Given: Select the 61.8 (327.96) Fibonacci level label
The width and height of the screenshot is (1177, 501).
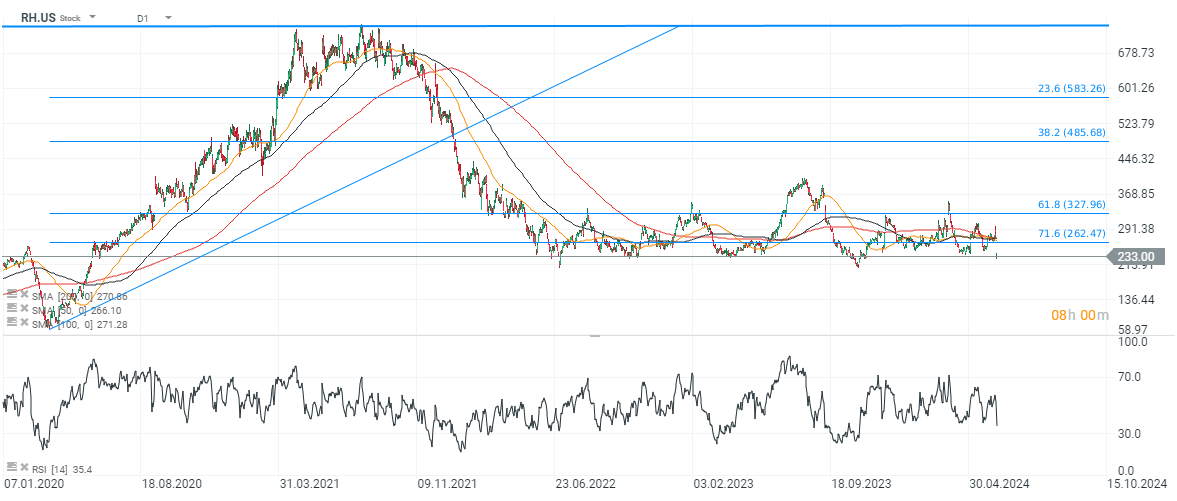Looking at the screenshot, I should pos(1070,204).
